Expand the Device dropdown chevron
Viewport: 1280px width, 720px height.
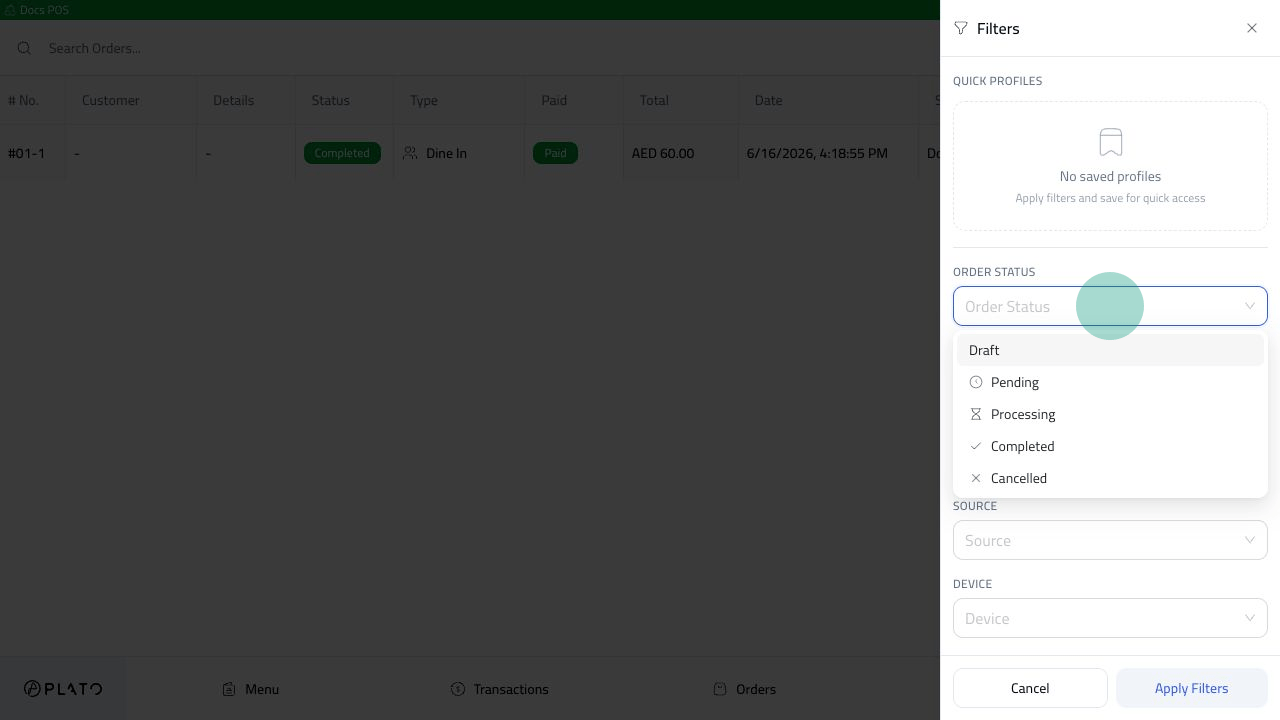tap(1250, 618)
